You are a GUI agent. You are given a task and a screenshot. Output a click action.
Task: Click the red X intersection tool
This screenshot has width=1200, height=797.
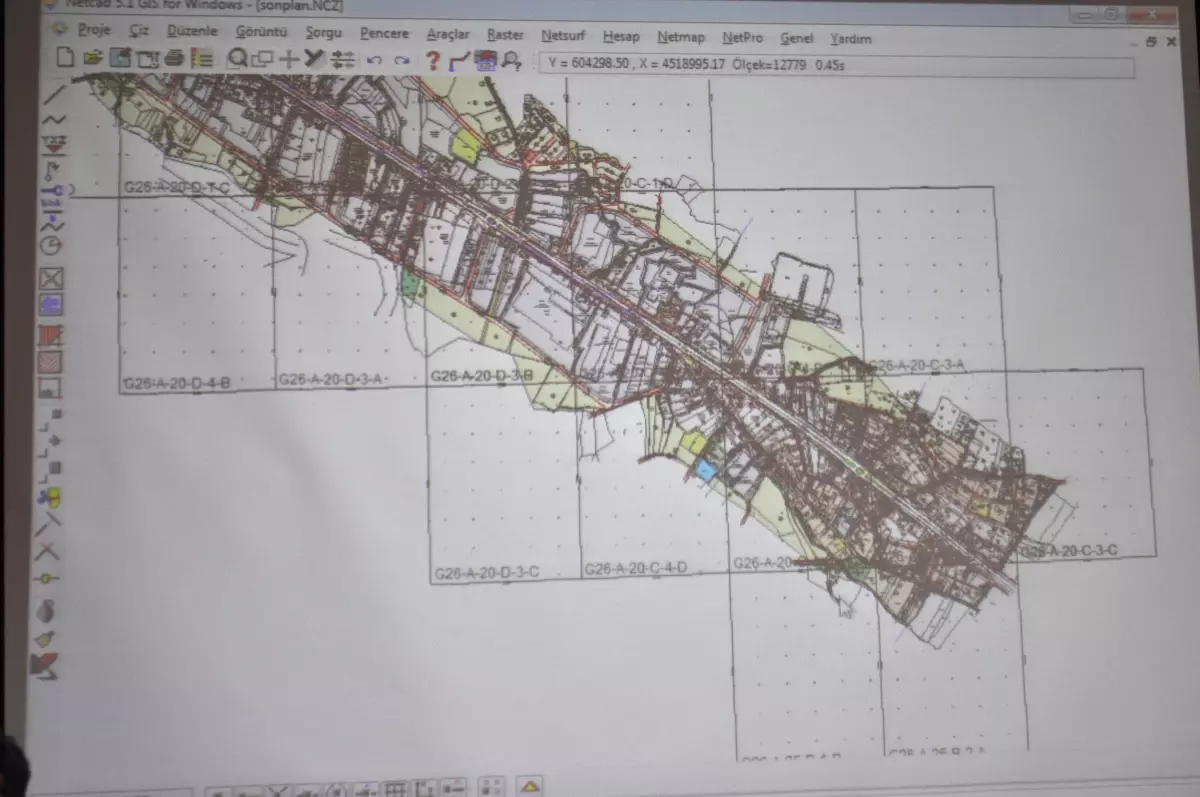pyautogui.click(x=48, y=551)
